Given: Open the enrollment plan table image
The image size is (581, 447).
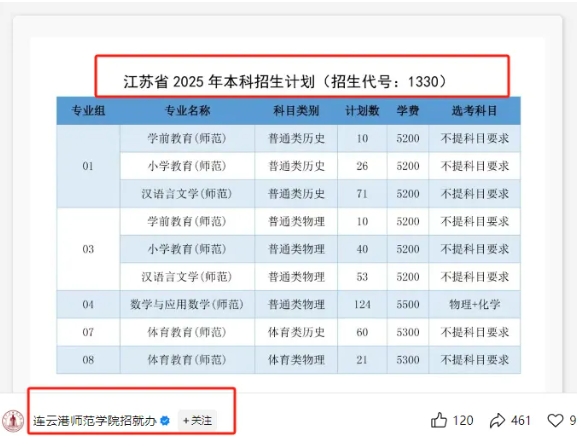Looking at the screenshot, I should coord(288,214).
